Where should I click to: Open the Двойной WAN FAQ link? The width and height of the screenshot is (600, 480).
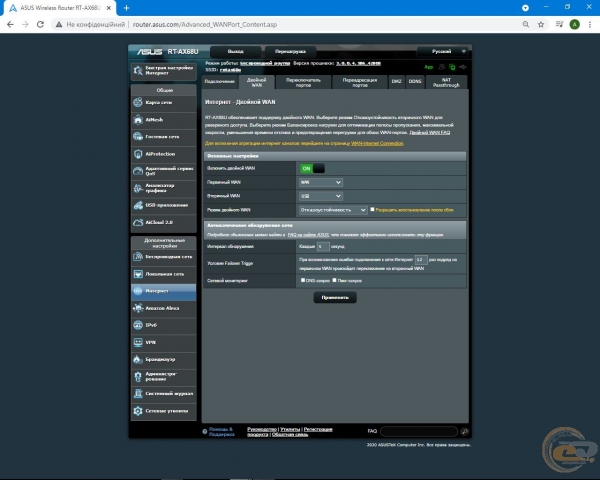point(430,132)
